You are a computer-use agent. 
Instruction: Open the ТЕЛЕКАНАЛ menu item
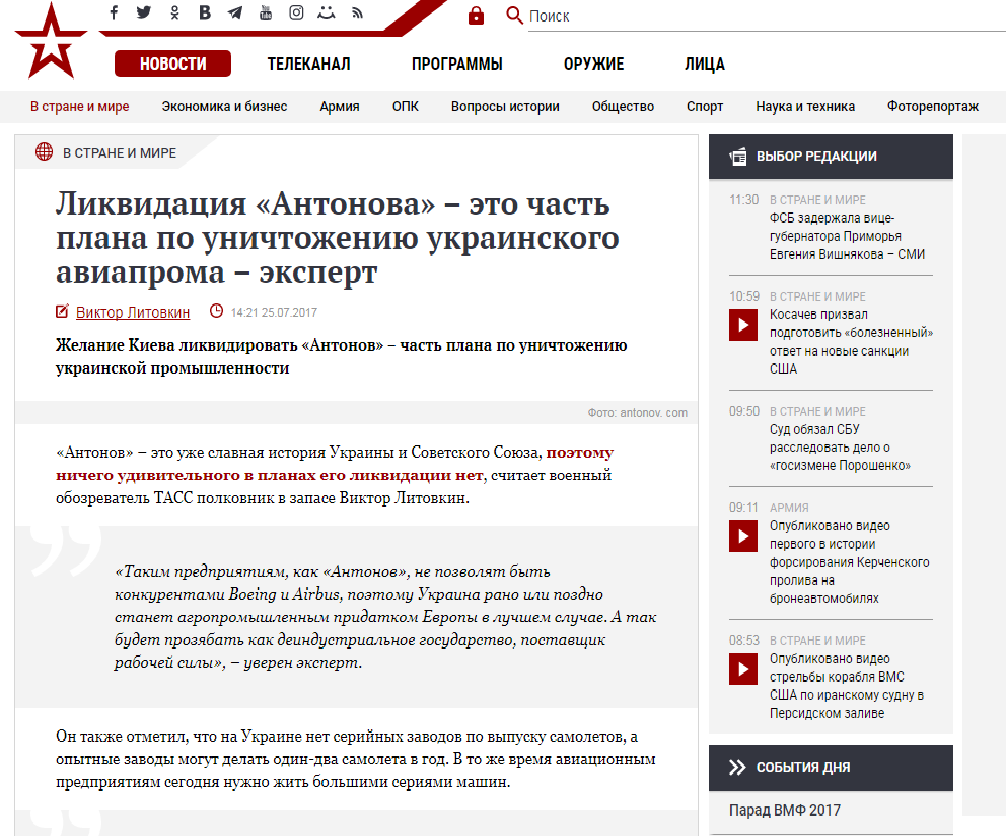pyautogui.click(x=309, y=64)
